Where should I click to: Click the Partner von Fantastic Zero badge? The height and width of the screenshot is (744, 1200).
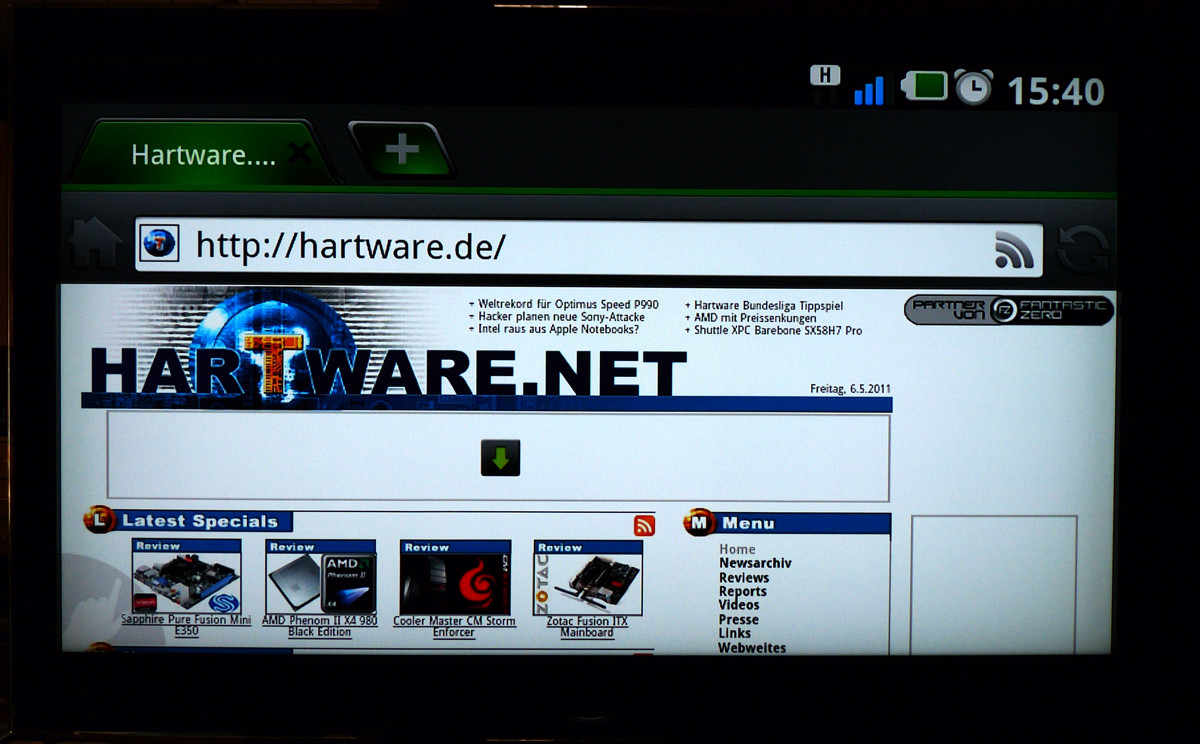pos(1009,309)
